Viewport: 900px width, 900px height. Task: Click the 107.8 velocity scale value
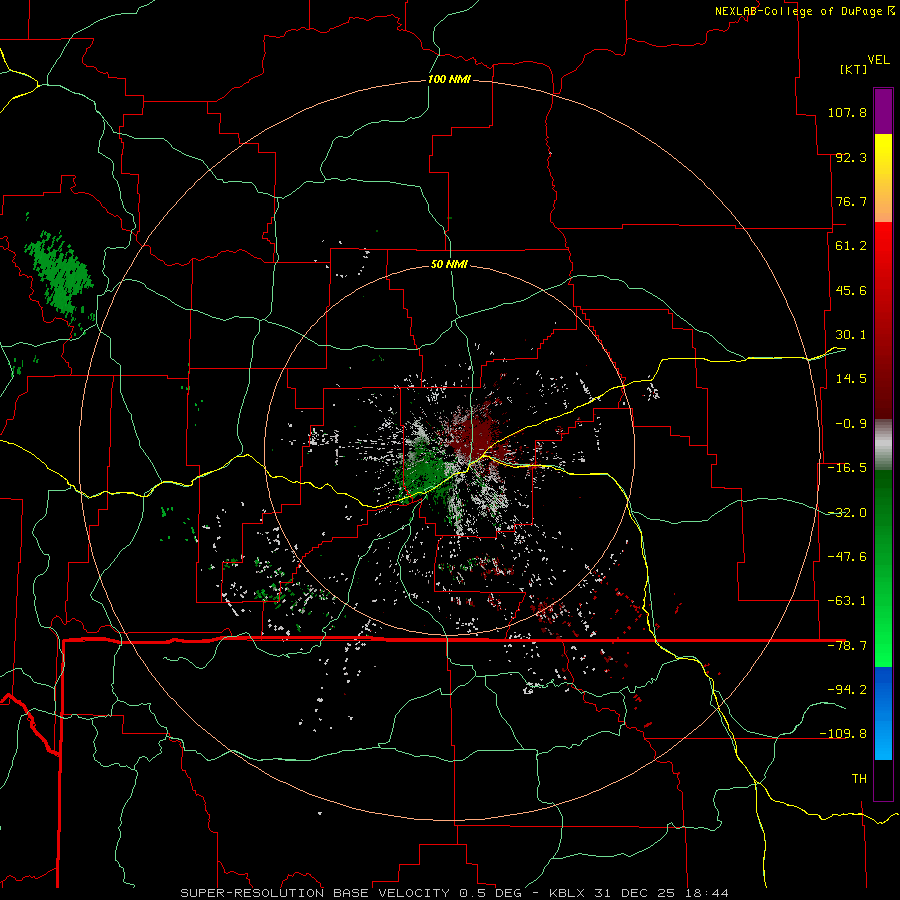tap(847, 112)
